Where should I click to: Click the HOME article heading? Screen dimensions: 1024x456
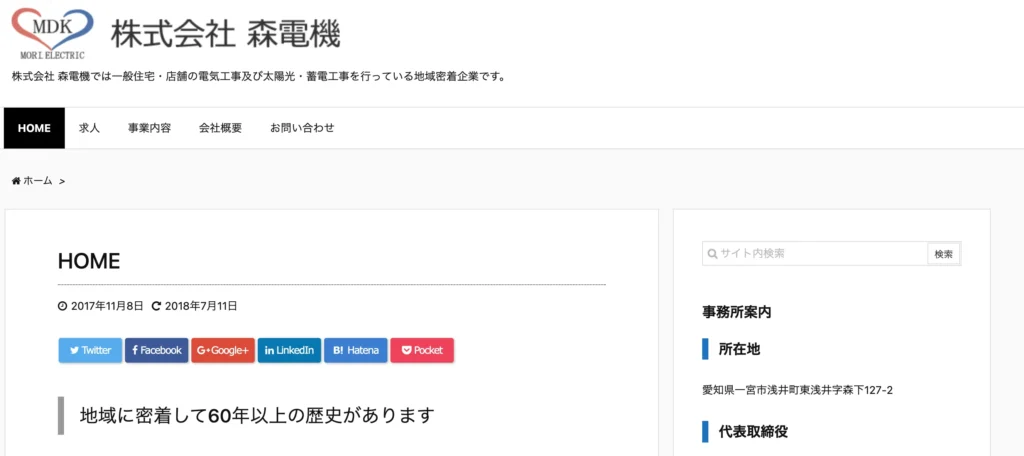pos(89,262)
